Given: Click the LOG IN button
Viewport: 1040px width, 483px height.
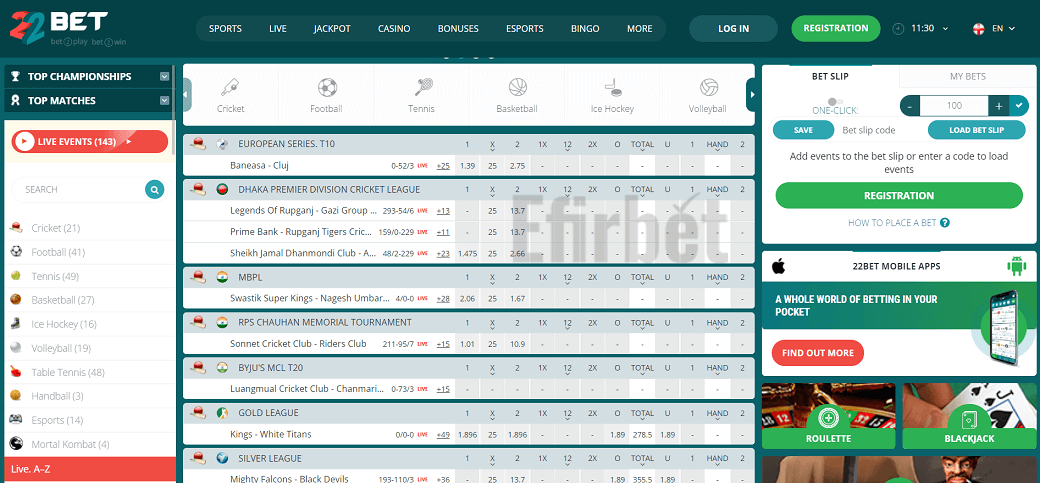Looking at the screenshot, I should [734, 29].
